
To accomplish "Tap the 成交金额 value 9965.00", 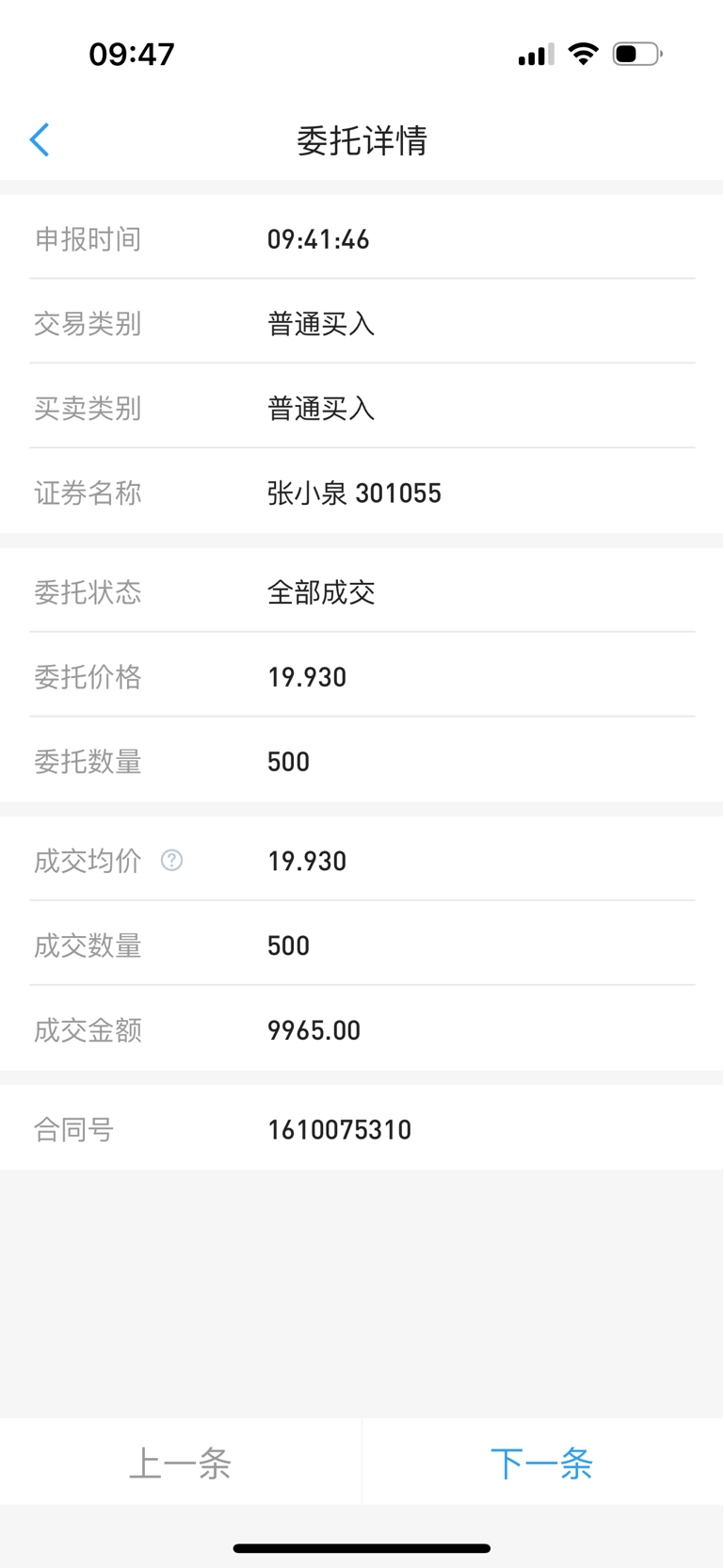I will [x=314, y=1030].
